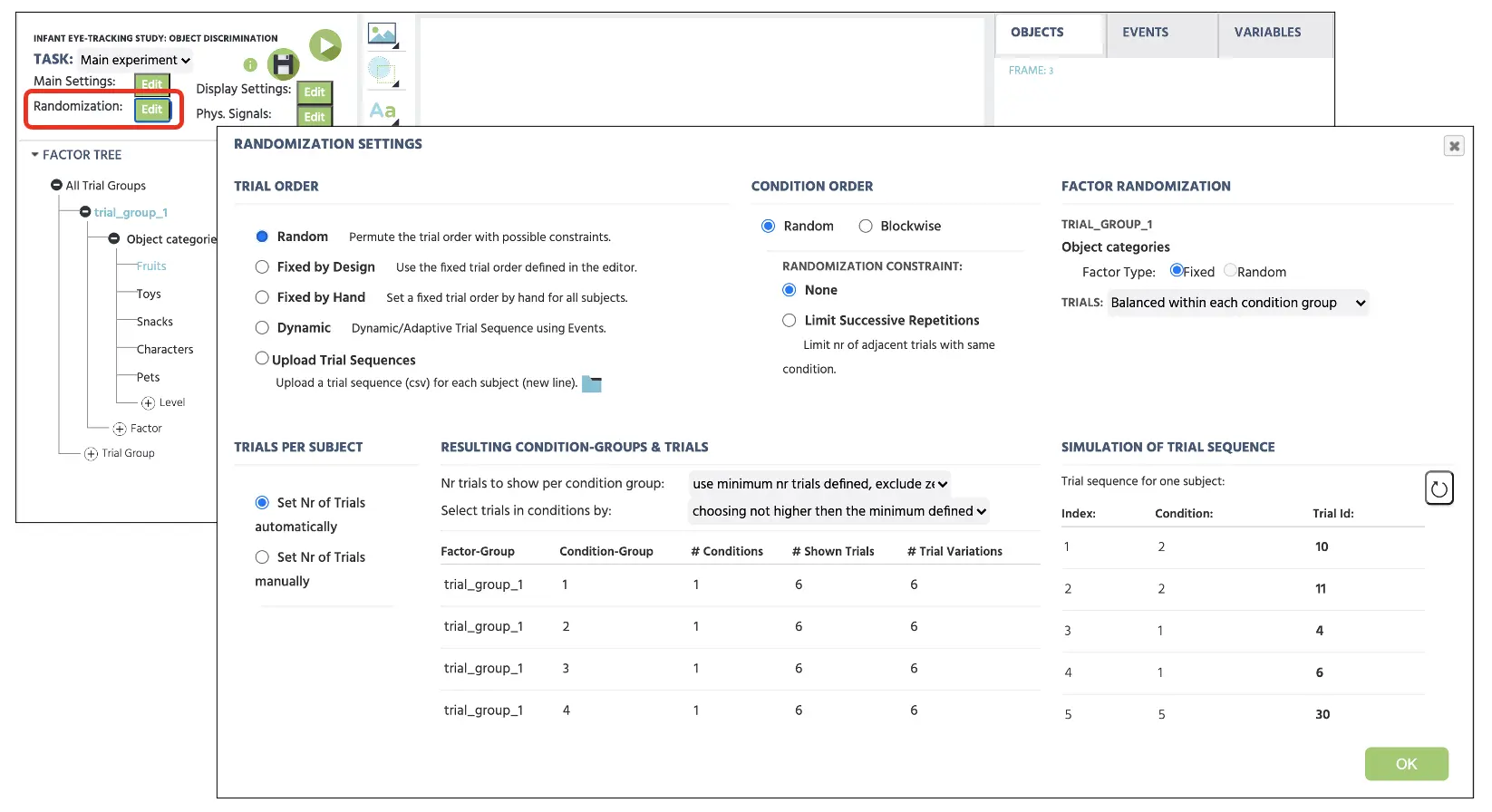The image size is (1492, 812).
Task: Collapse the All Trial Groups node
Action: 56,185
